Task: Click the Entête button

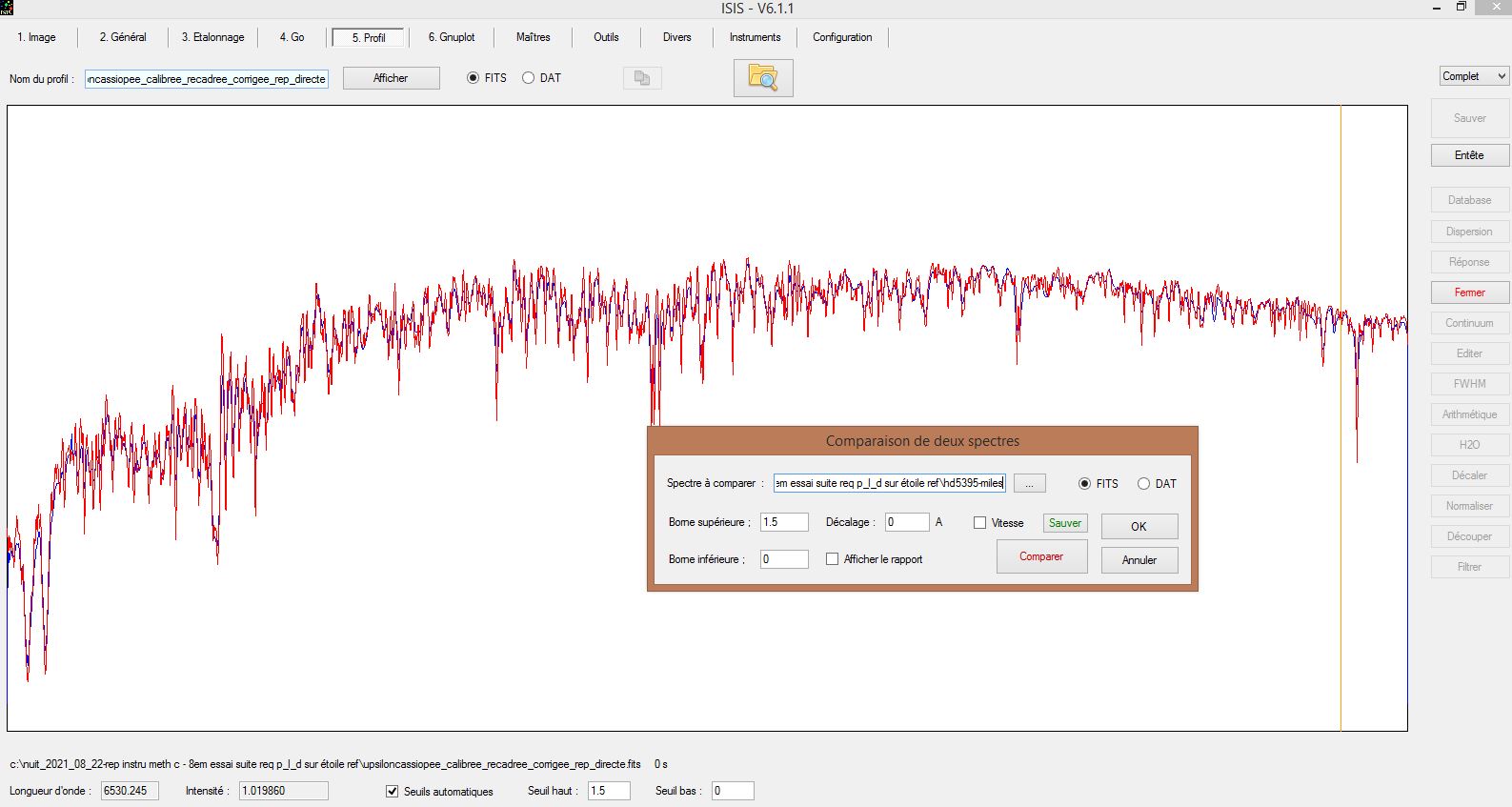Action: 1469,155
